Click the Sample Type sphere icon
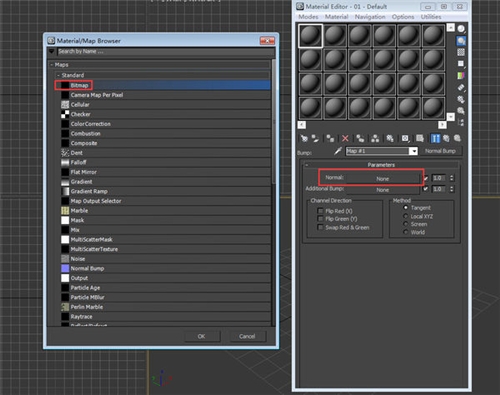Image resolution: width=500 pixels, height=395 pixels. click(461, 29)
